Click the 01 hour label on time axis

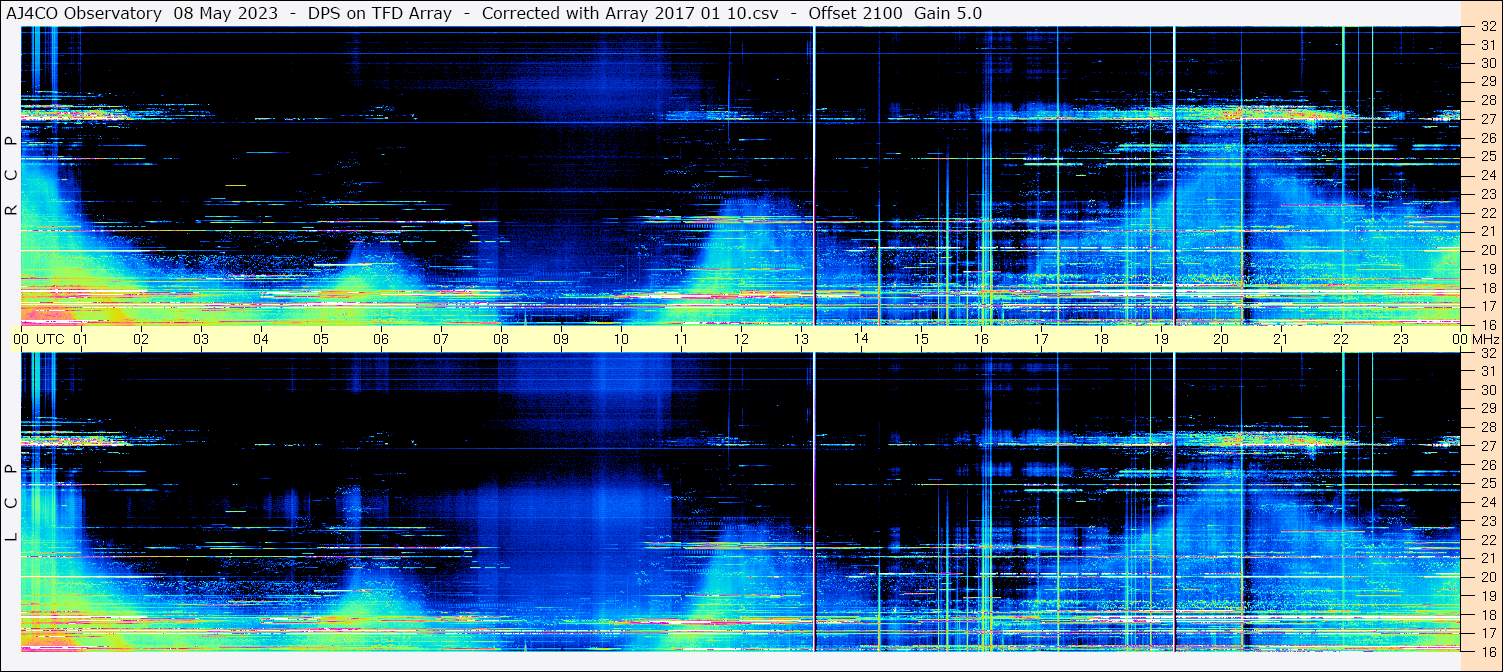(81, 339)
